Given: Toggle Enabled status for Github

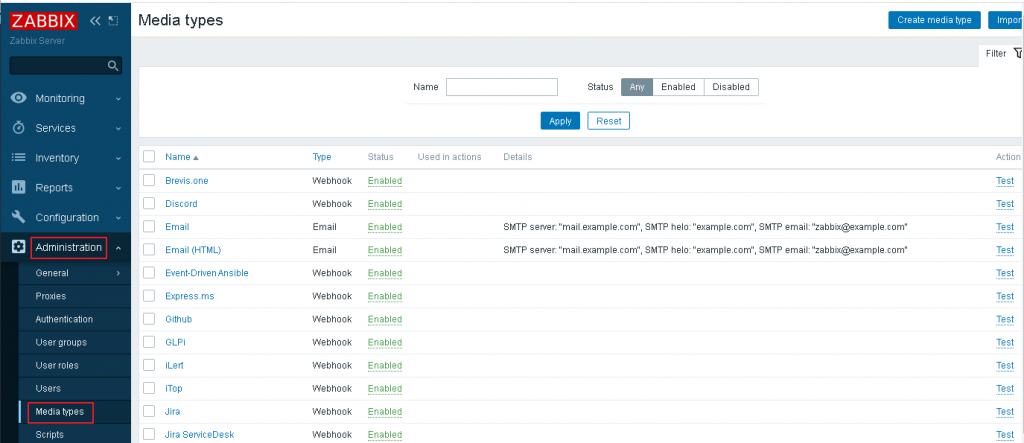Looking at the screenshot, I should (385, 320).
